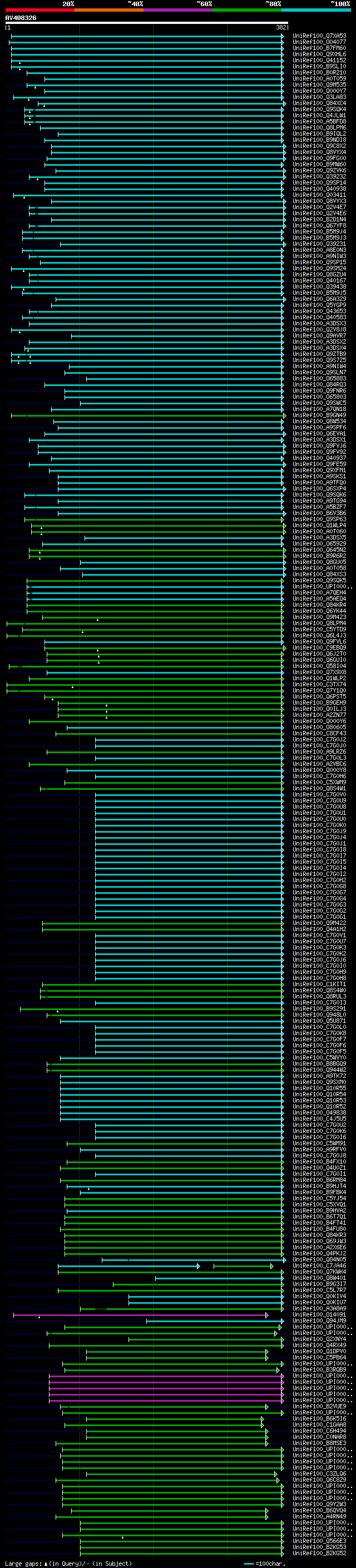Viewport: 356px width, 1568px height.
Task: Click the purple ~60% identity legend bar
Action: (179, 10)
